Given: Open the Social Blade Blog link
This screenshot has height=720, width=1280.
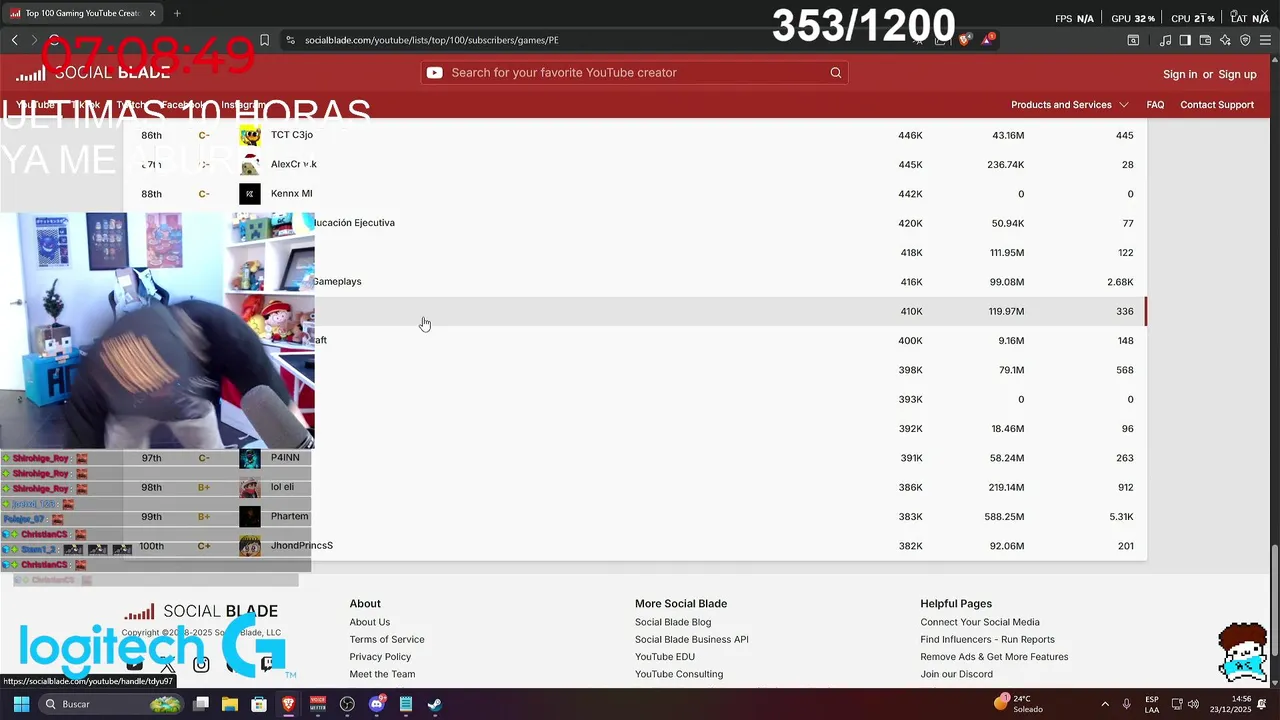Looking at the screenshot, I should [673, 622].
